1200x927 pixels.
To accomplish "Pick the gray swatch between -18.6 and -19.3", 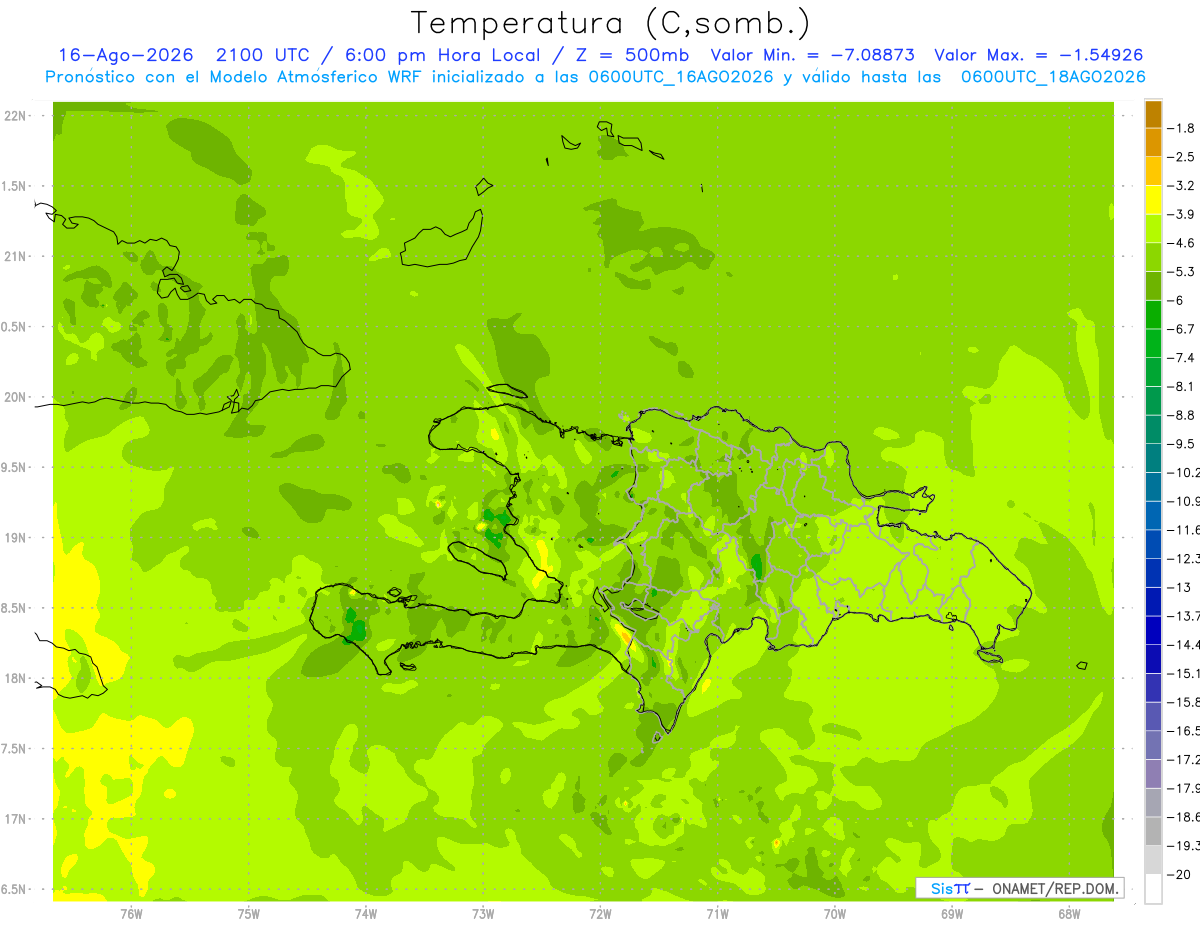I will 1153,830.
